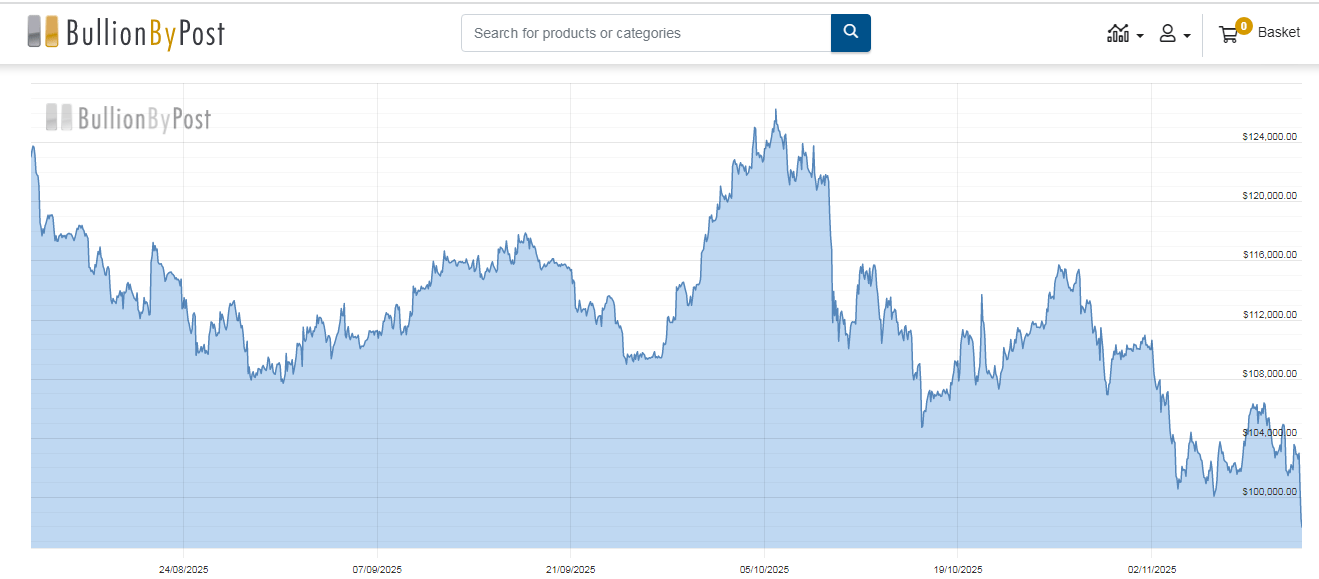
Task: Expand the dropdown arrow beside charts icon
Action: [1140, 36]
